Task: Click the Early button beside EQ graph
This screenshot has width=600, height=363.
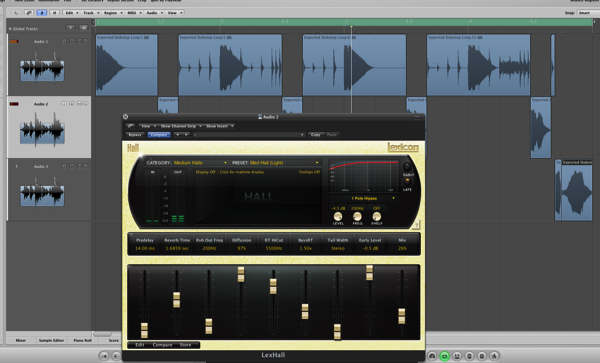Action: click(x=407, y=167)
